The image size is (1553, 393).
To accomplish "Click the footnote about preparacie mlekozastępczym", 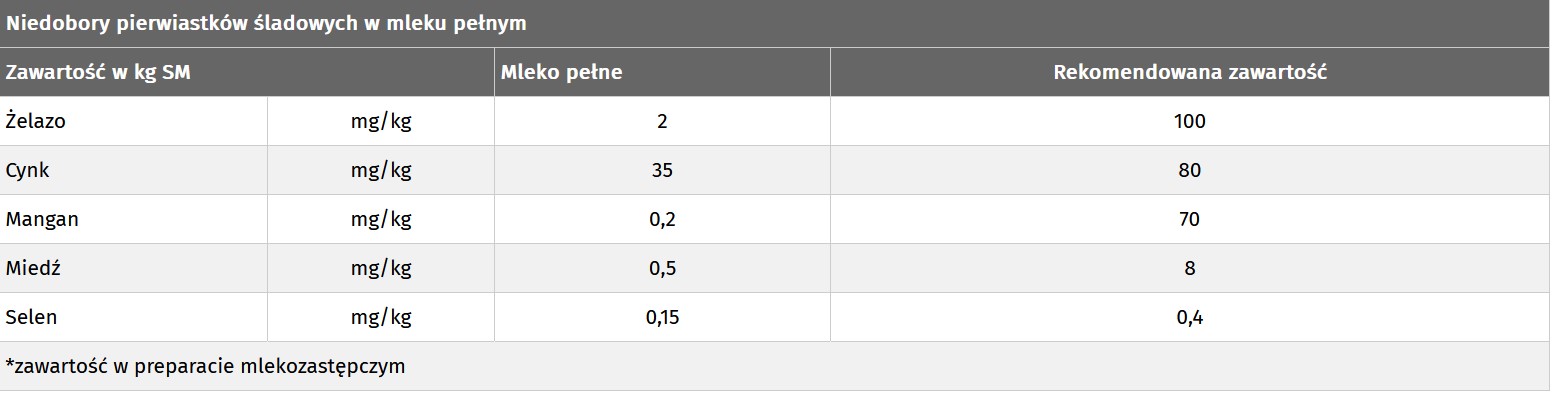I will tap(205, 366).
